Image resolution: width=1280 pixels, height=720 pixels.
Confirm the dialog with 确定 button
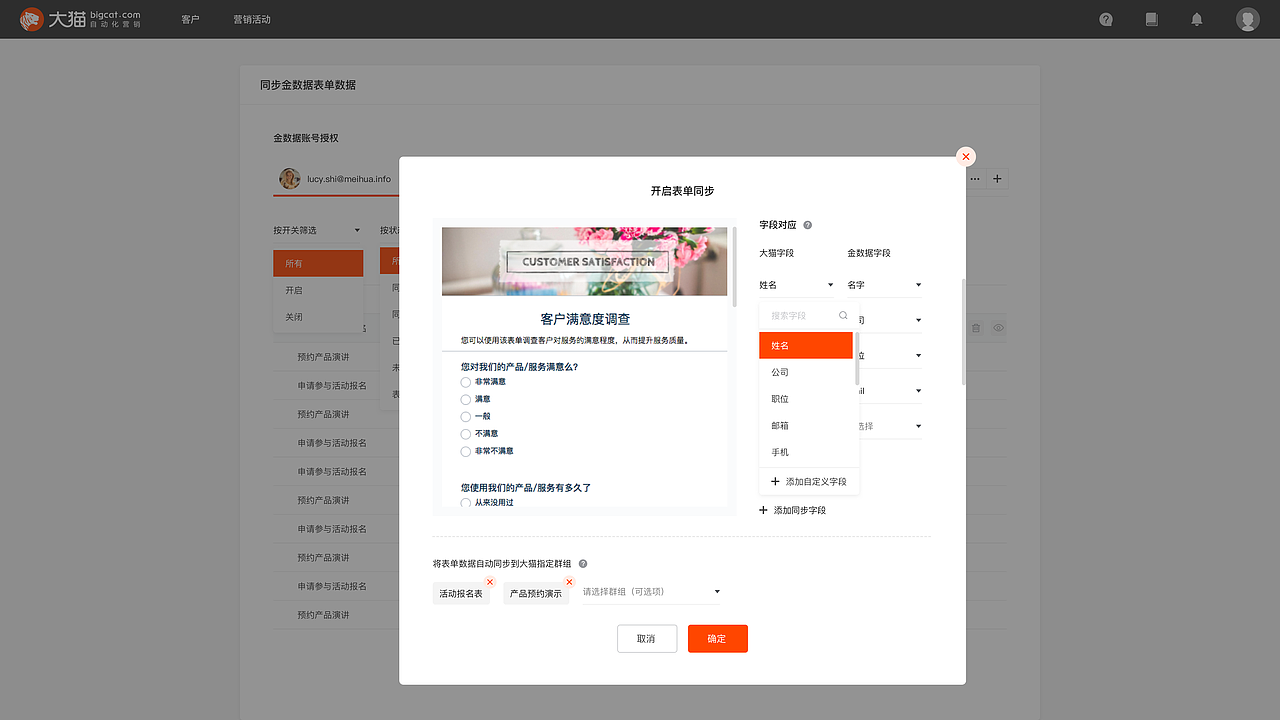[717, 638]
